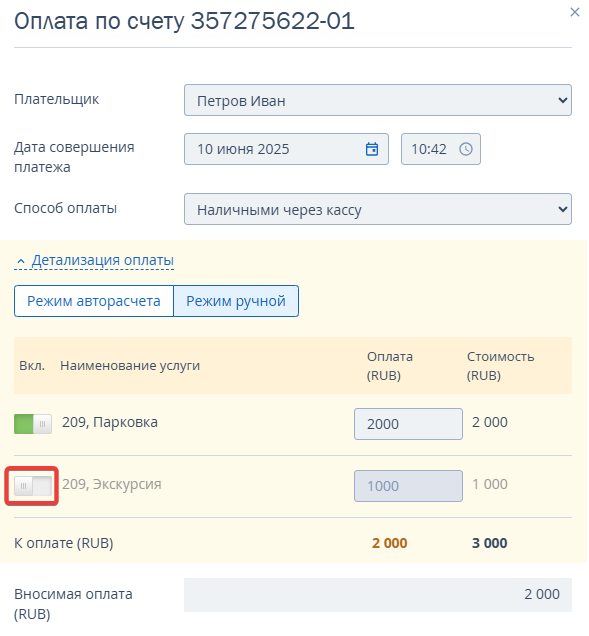Click the 209, Экскурсия service name
This screenshot has height=636, width=589.
112,484
